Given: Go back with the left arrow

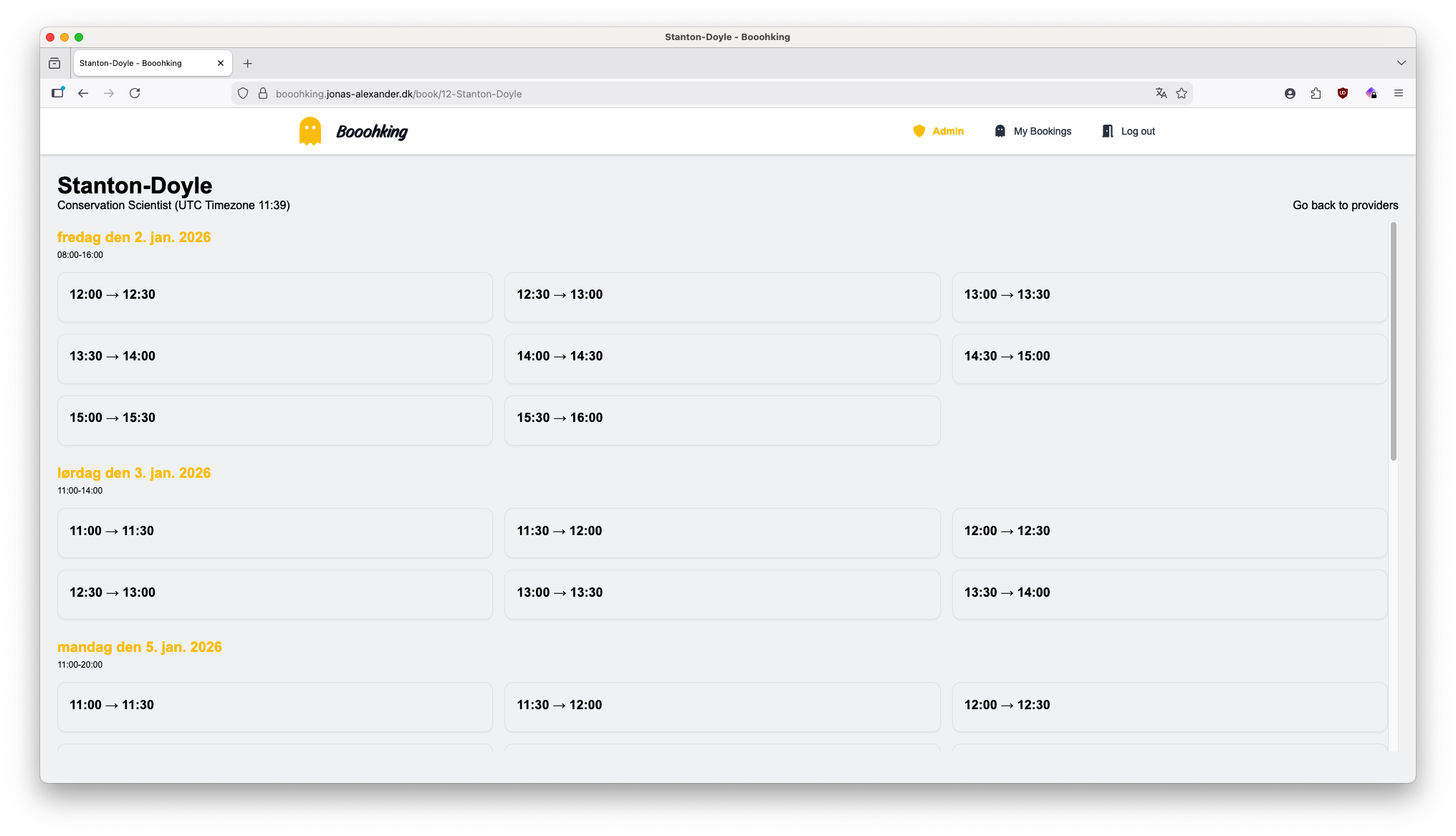Looking at the screenshot, I should (83, 93).
